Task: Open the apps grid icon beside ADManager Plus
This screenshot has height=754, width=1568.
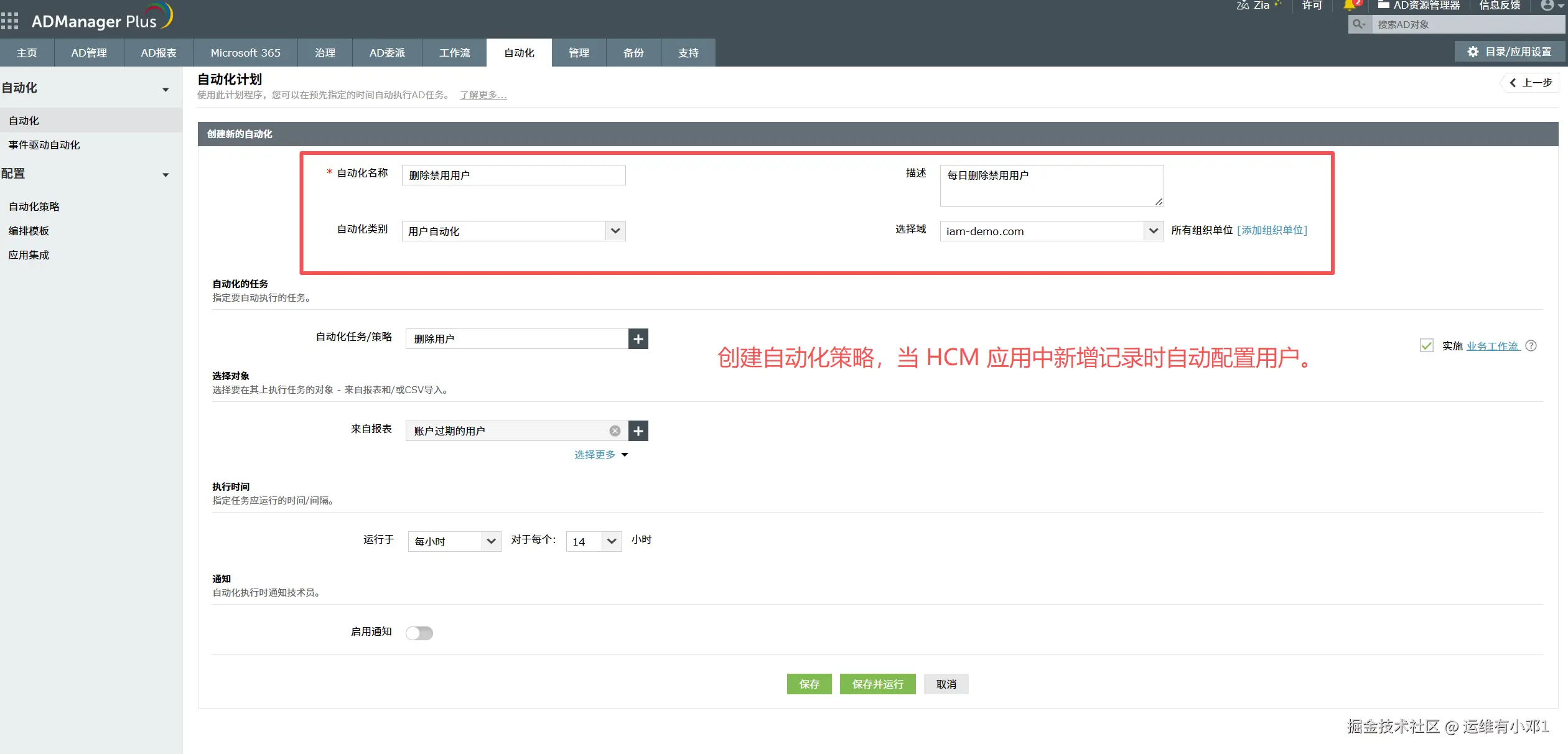Action: (x=9, y=21)
